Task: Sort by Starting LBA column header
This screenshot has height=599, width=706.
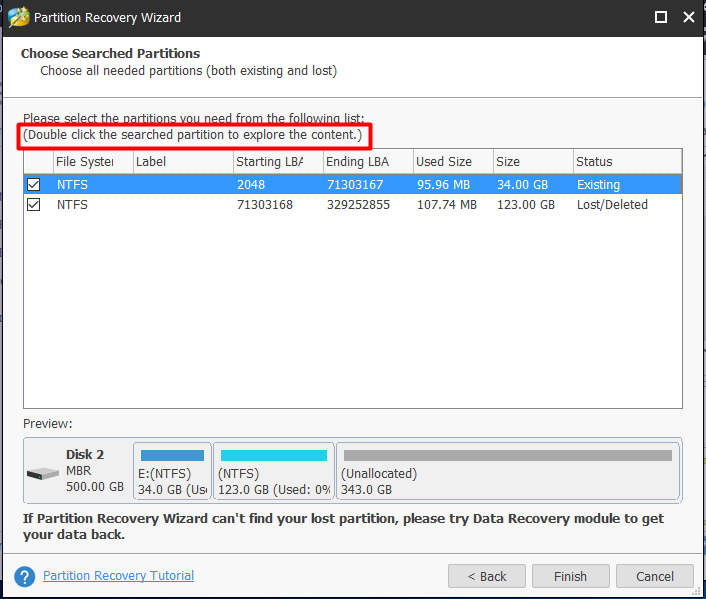Action: [x=278, y=161]
